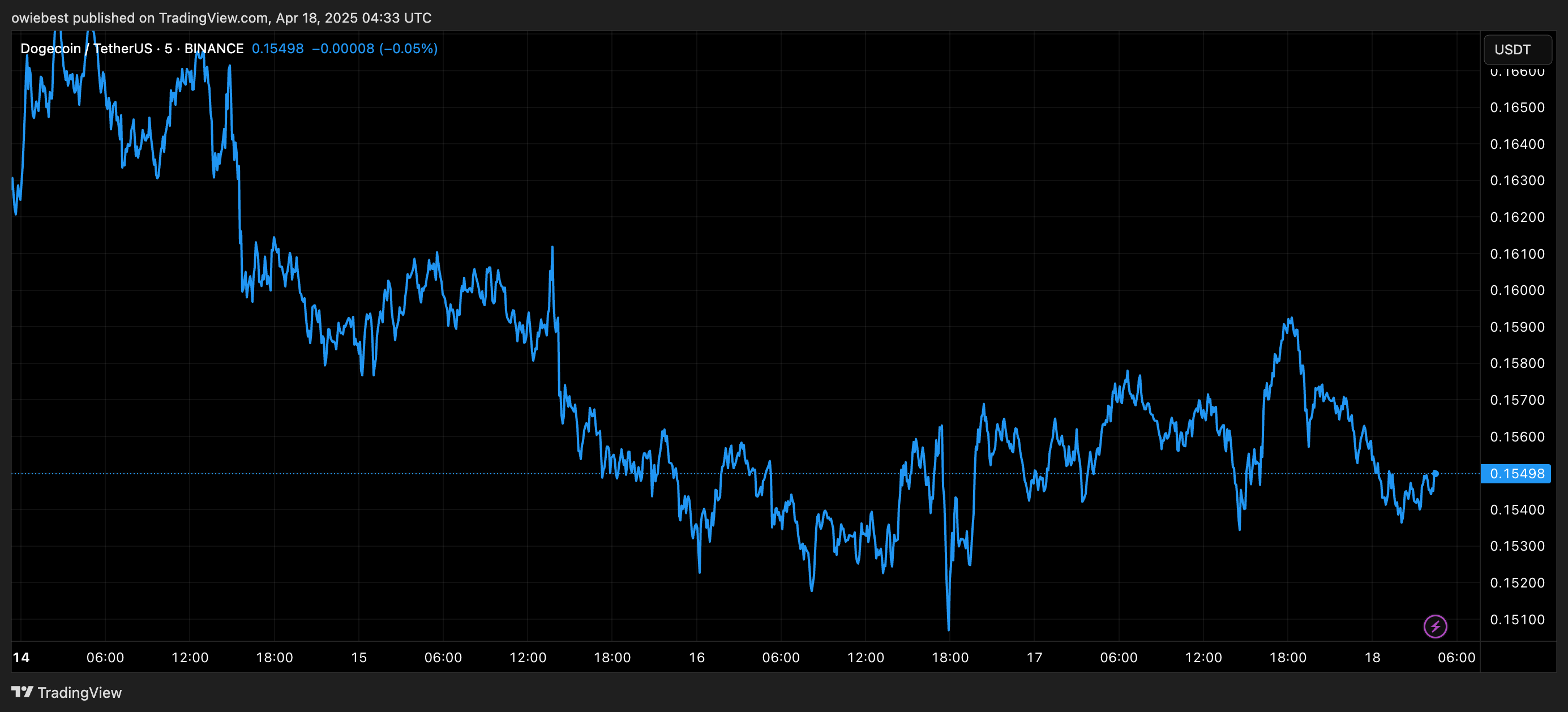
Task: Open the USDT currency selector
Action: 1516,49
